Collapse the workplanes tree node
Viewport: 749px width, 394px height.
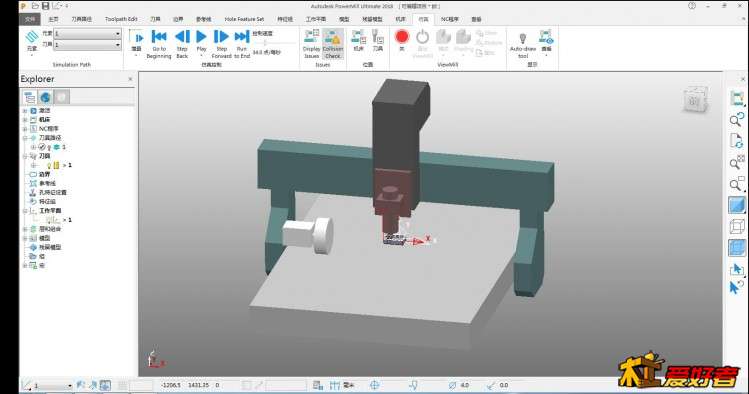pyautogui.click(x=25, y=211)
